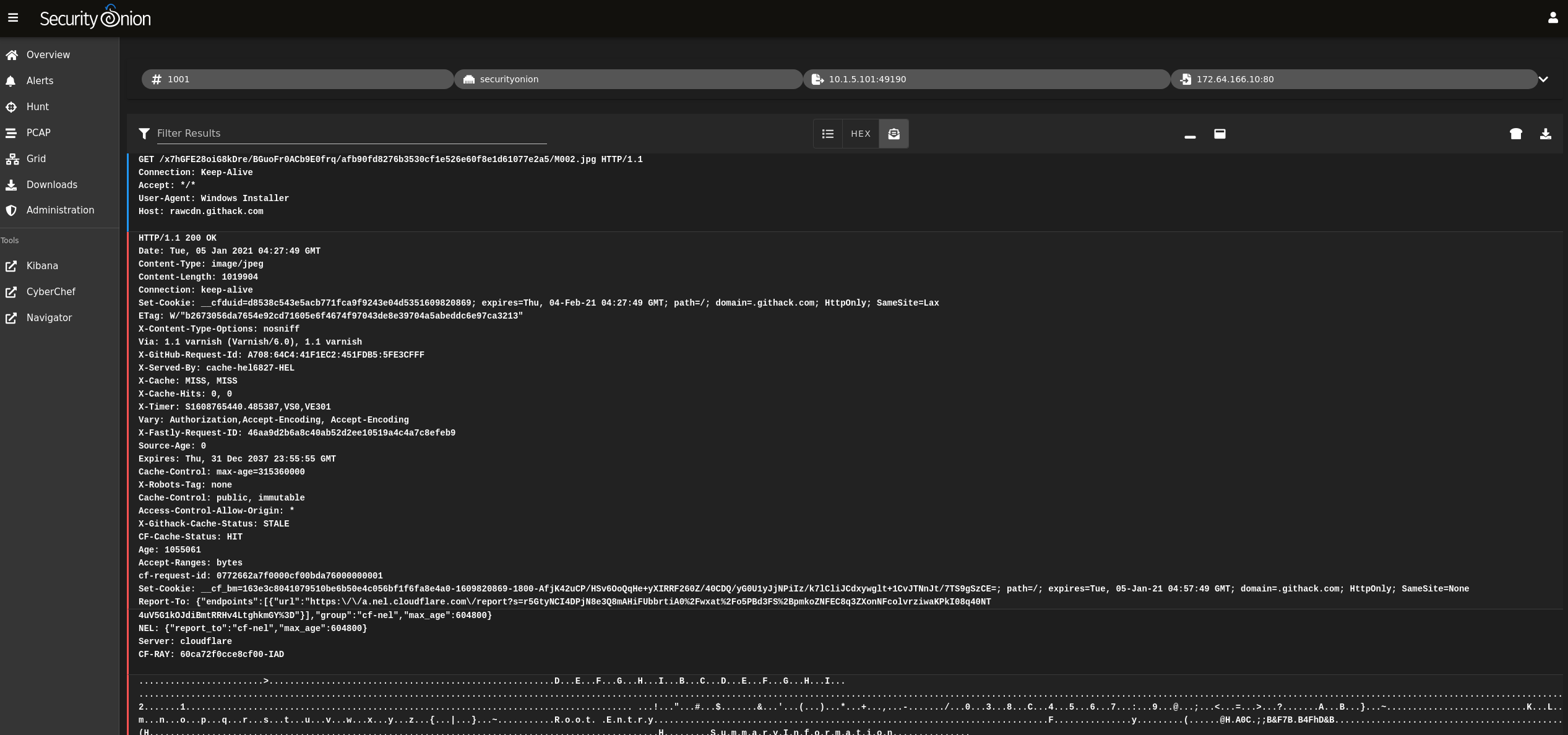This screenshot has height=735, width=1568.
Task: Click the Alerts bell icon
Action: (11, 81)
